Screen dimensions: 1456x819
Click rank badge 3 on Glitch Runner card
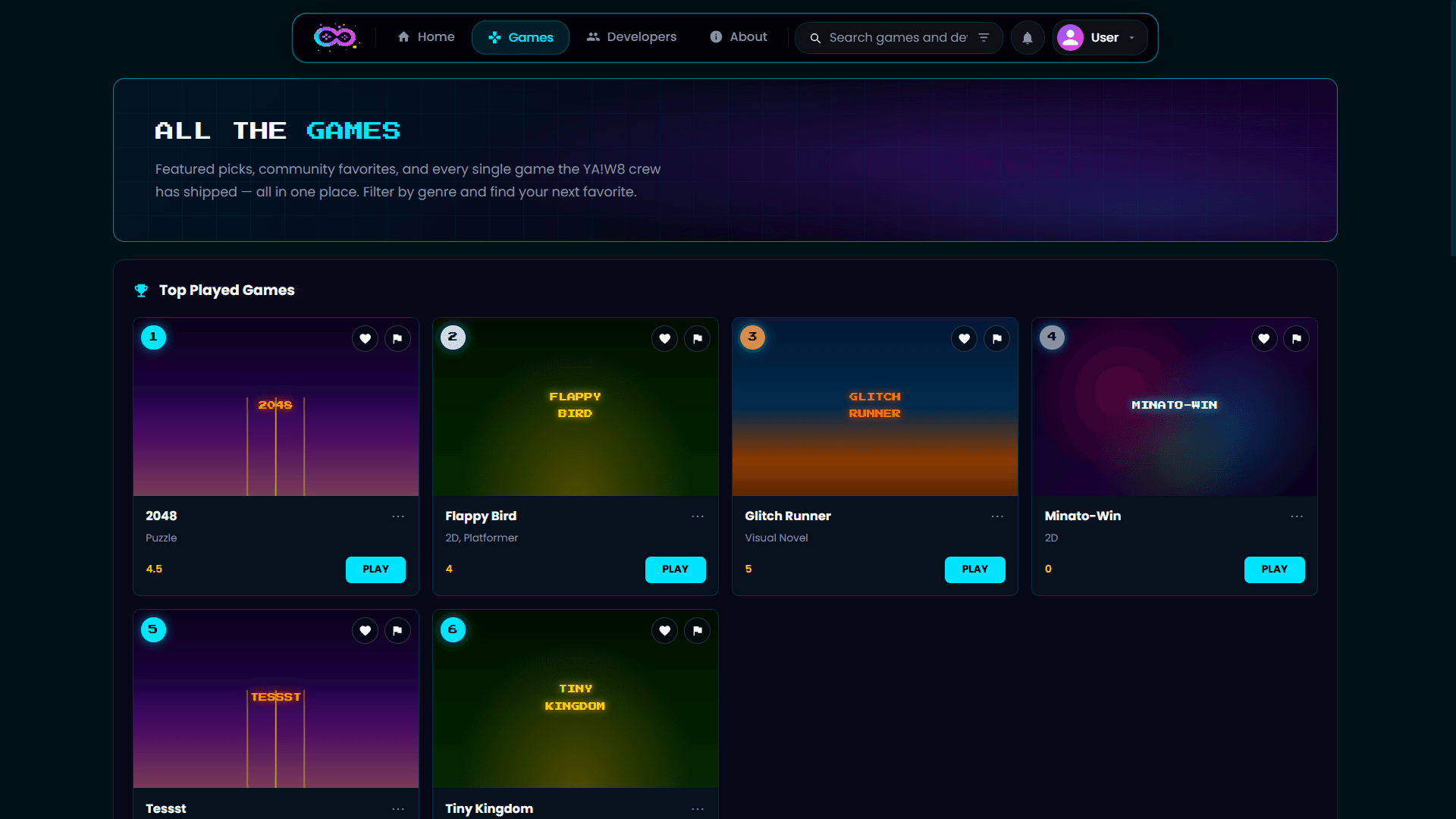click(752, 337)
